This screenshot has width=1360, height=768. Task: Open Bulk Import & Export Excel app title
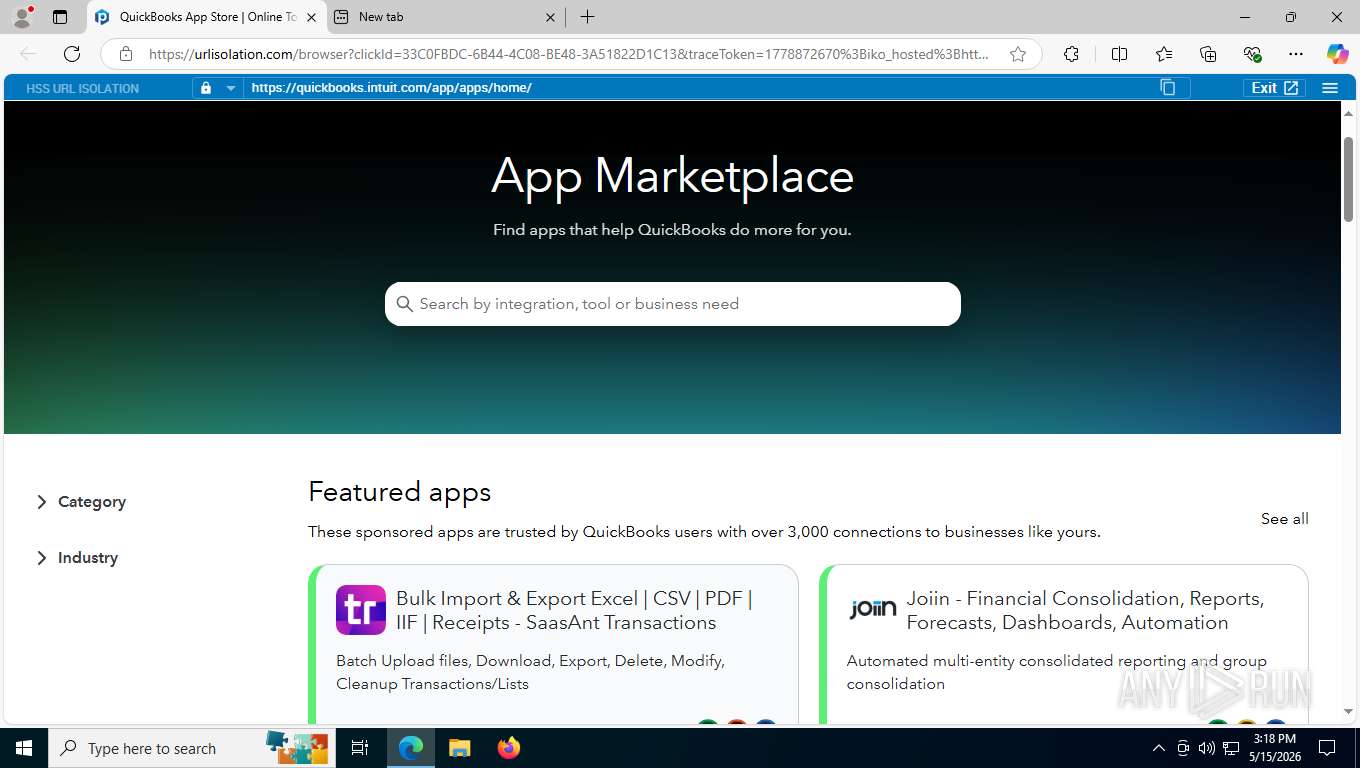pos(574,610)
